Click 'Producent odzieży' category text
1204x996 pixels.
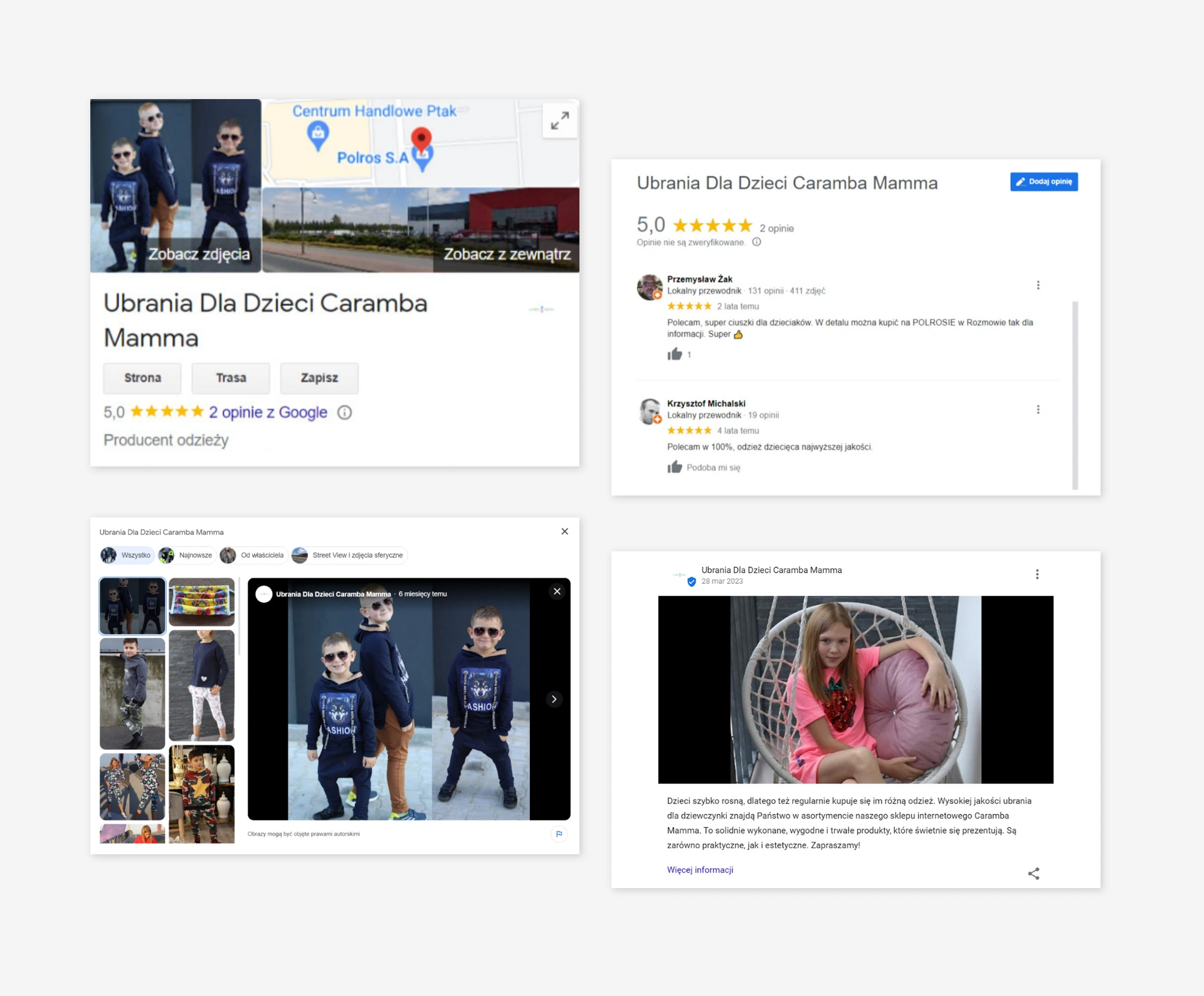(x=166, y=440)
